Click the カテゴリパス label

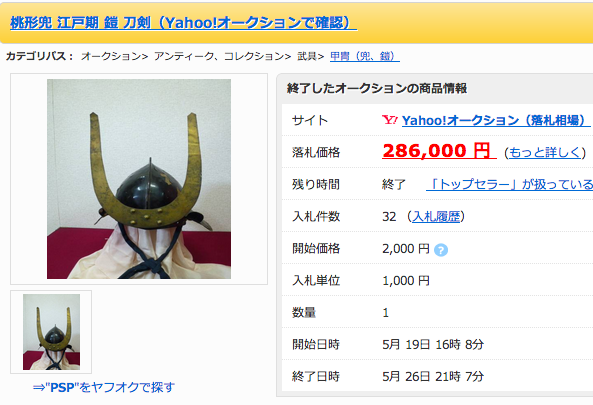point(40,56)
